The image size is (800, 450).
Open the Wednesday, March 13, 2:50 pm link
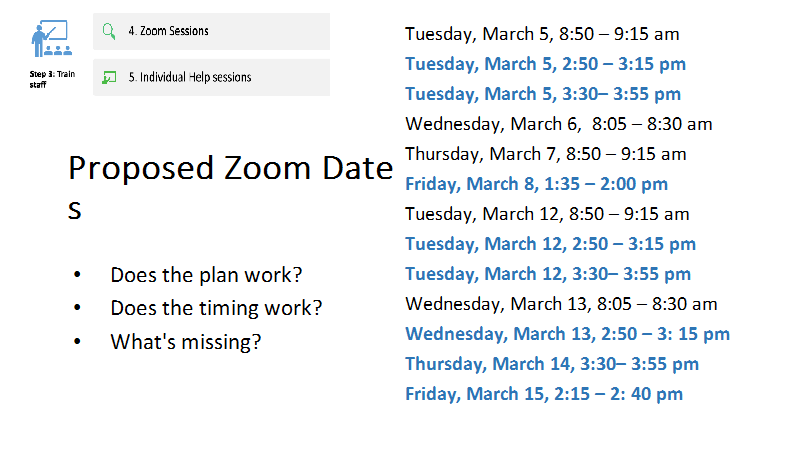pyautogui.click(x=567, y=334)
